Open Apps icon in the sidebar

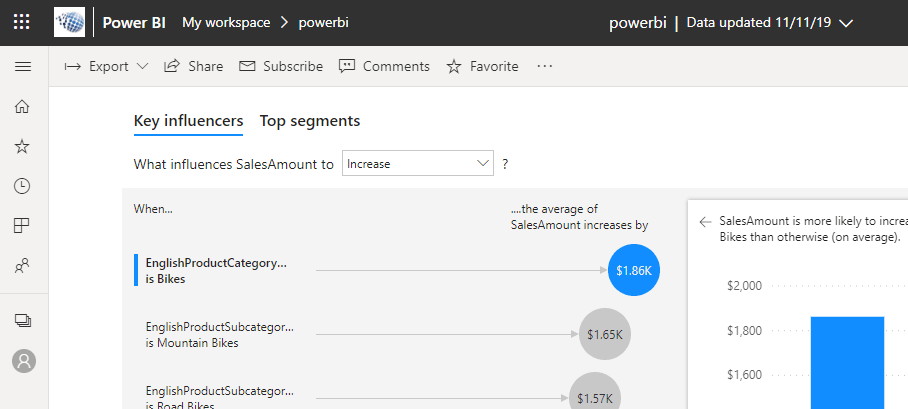point(22,226)
